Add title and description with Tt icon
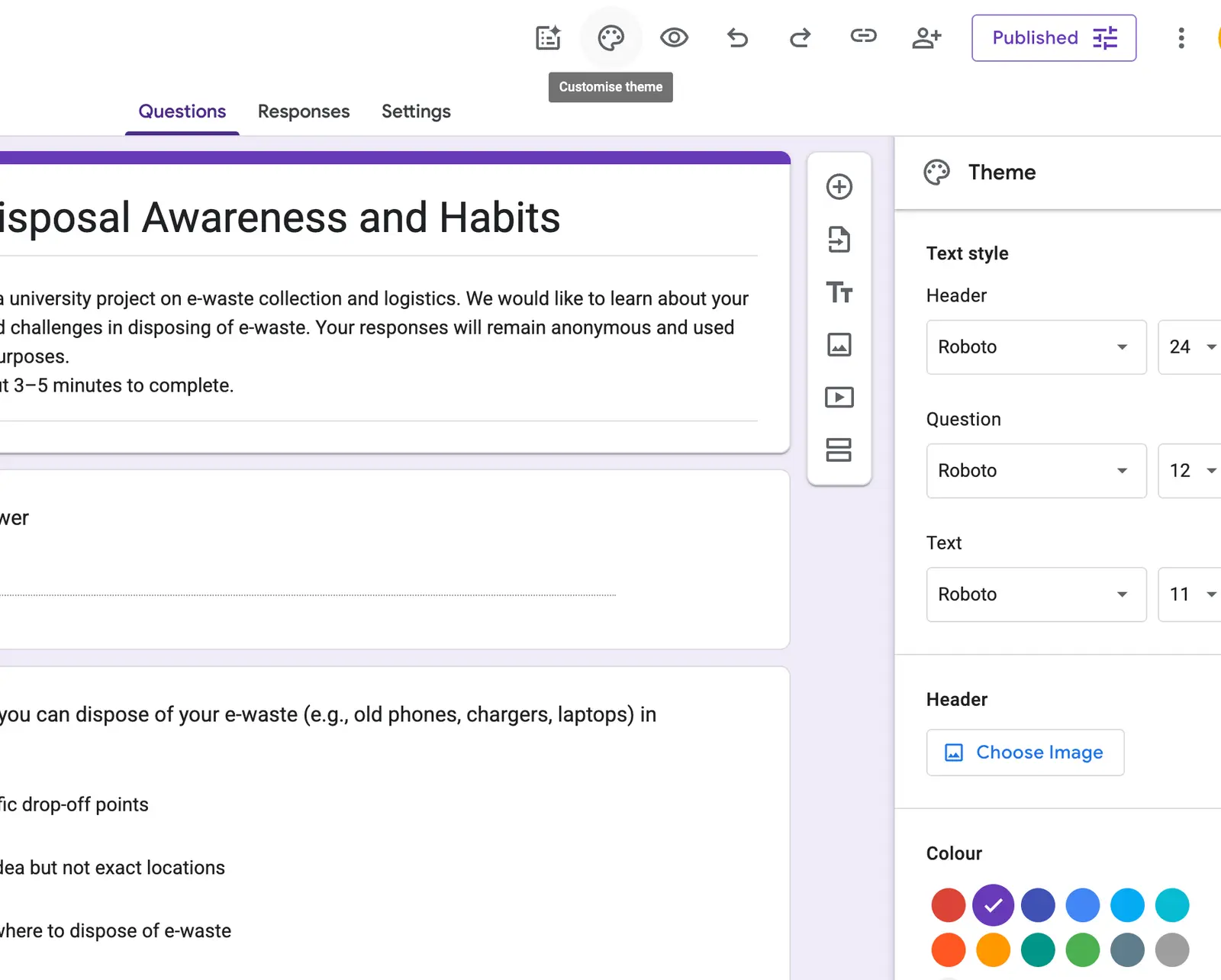Viewport: 1221px width, 980px height. click(839, 292)
